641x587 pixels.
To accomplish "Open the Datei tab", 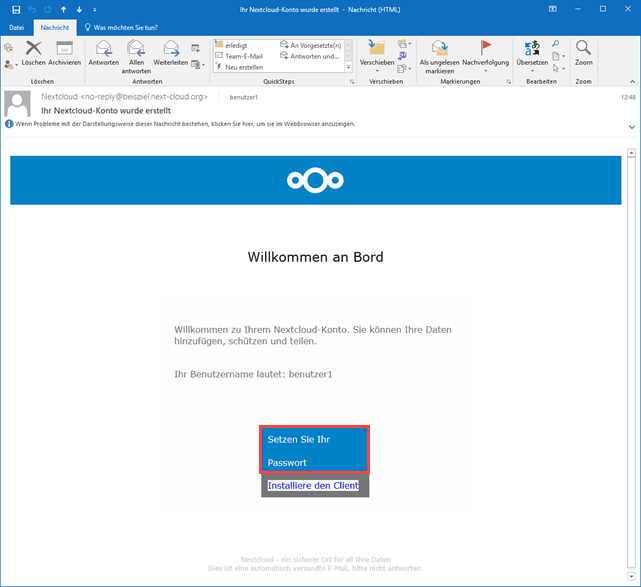I will click(16, 27).
